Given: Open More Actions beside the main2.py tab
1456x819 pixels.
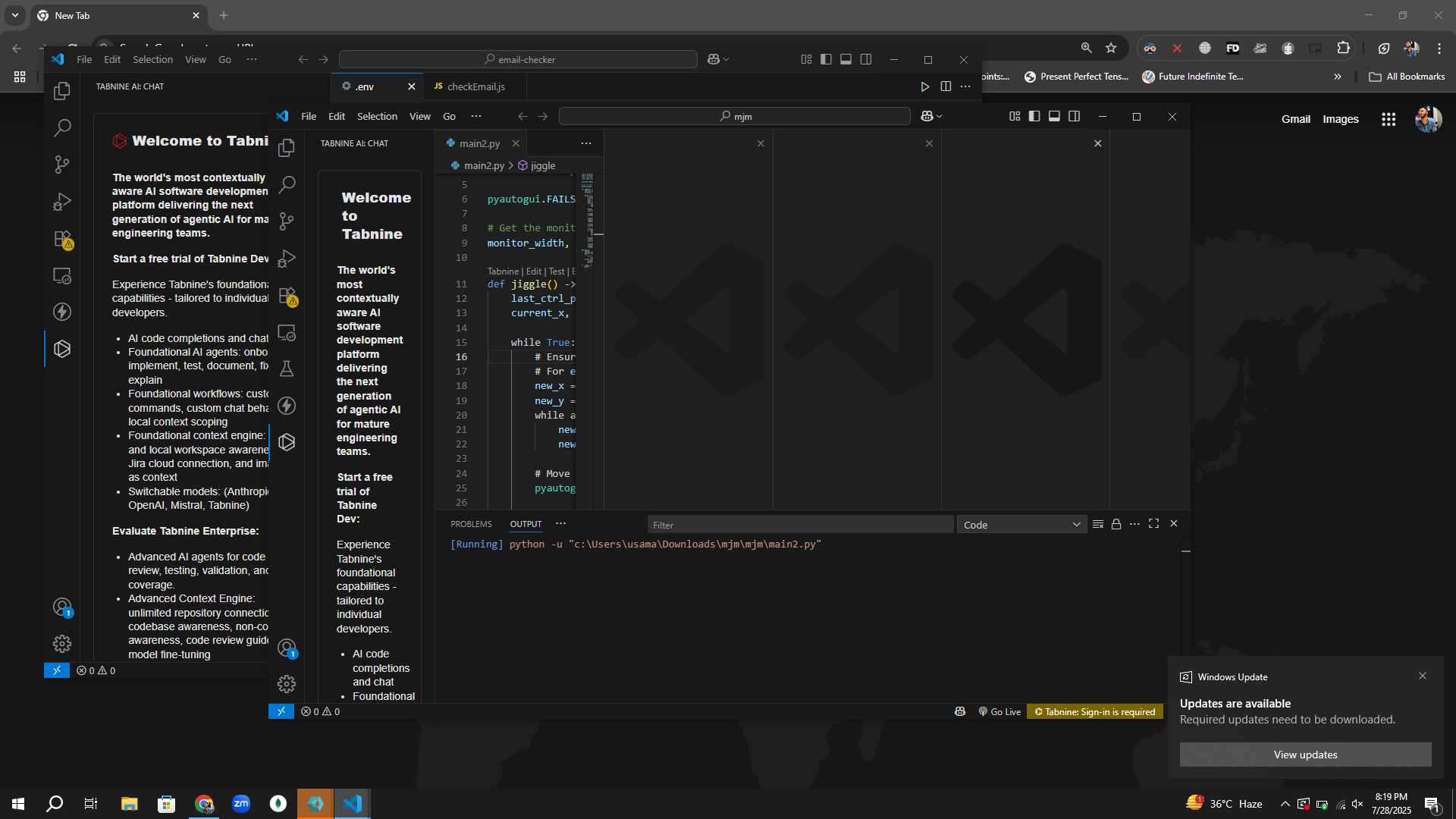Looking at the screenshot, I should coord(586,143).
